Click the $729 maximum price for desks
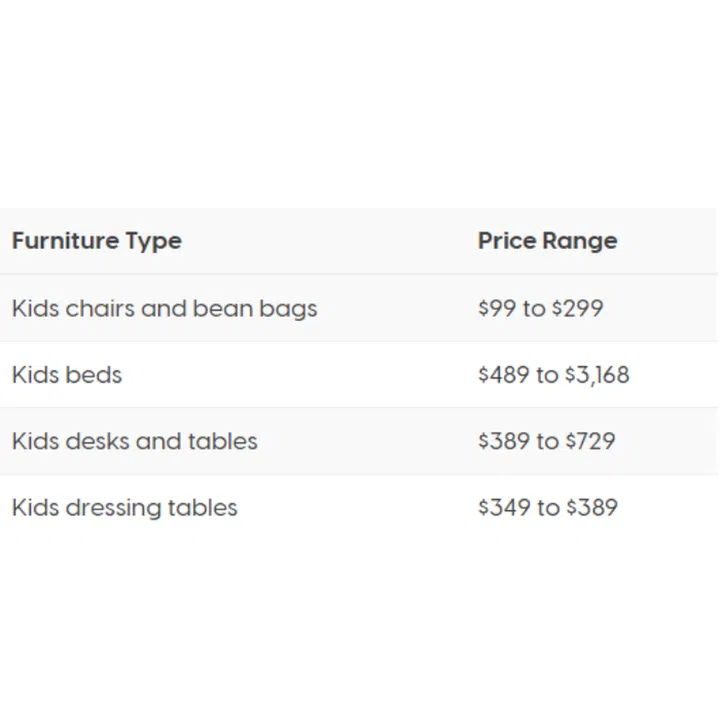720x720 pixels. click(x=590, y=441)
